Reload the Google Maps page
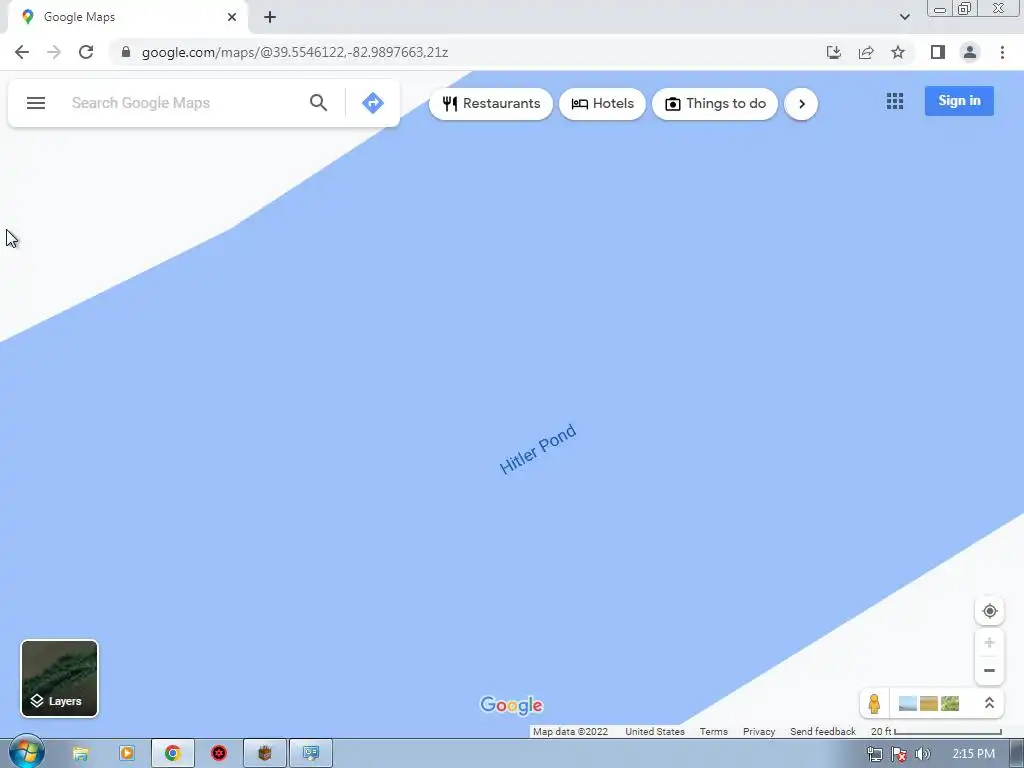This screenshot has height=768, width=1024. pos(86,52)
